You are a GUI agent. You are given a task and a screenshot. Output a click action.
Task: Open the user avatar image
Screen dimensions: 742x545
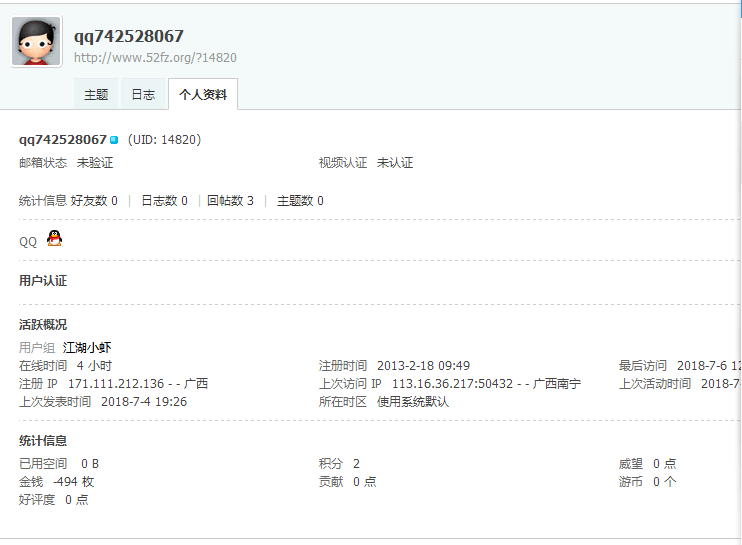[x=36, y=41]
